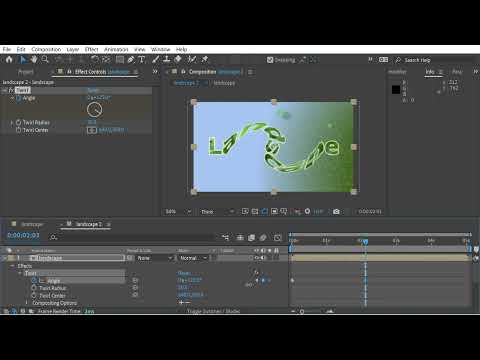Toggle the motion blur enable icon
Viewport: 480px width, 360px height.
pos(263,237)
